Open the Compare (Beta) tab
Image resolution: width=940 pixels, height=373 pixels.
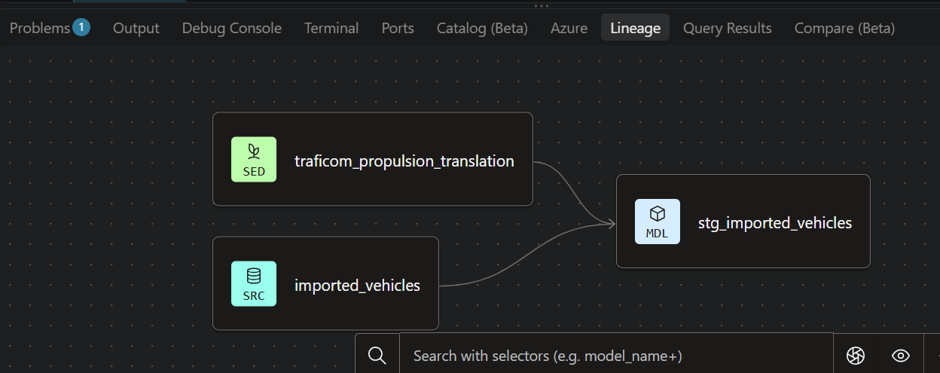pos(844,28)
